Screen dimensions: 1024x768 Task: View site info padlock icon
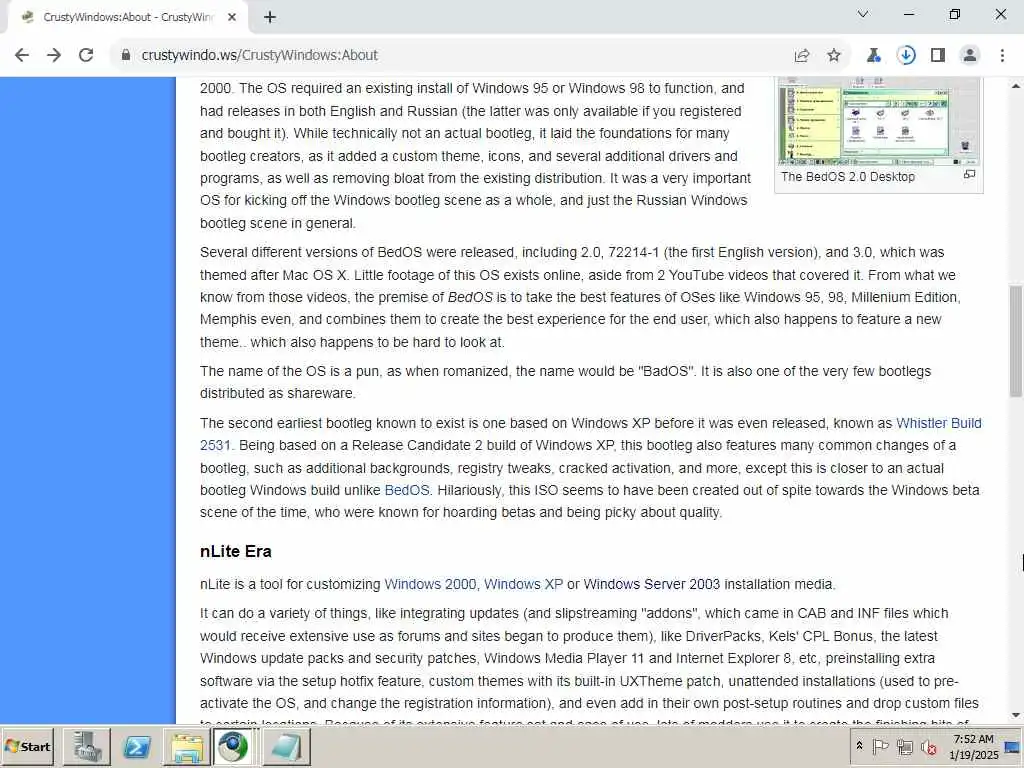click(x=126, y=55)
